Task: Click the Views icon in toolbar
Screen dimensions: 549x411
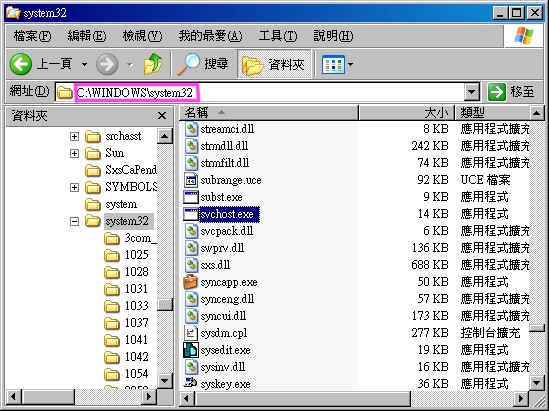Action: tap(333, 64)
